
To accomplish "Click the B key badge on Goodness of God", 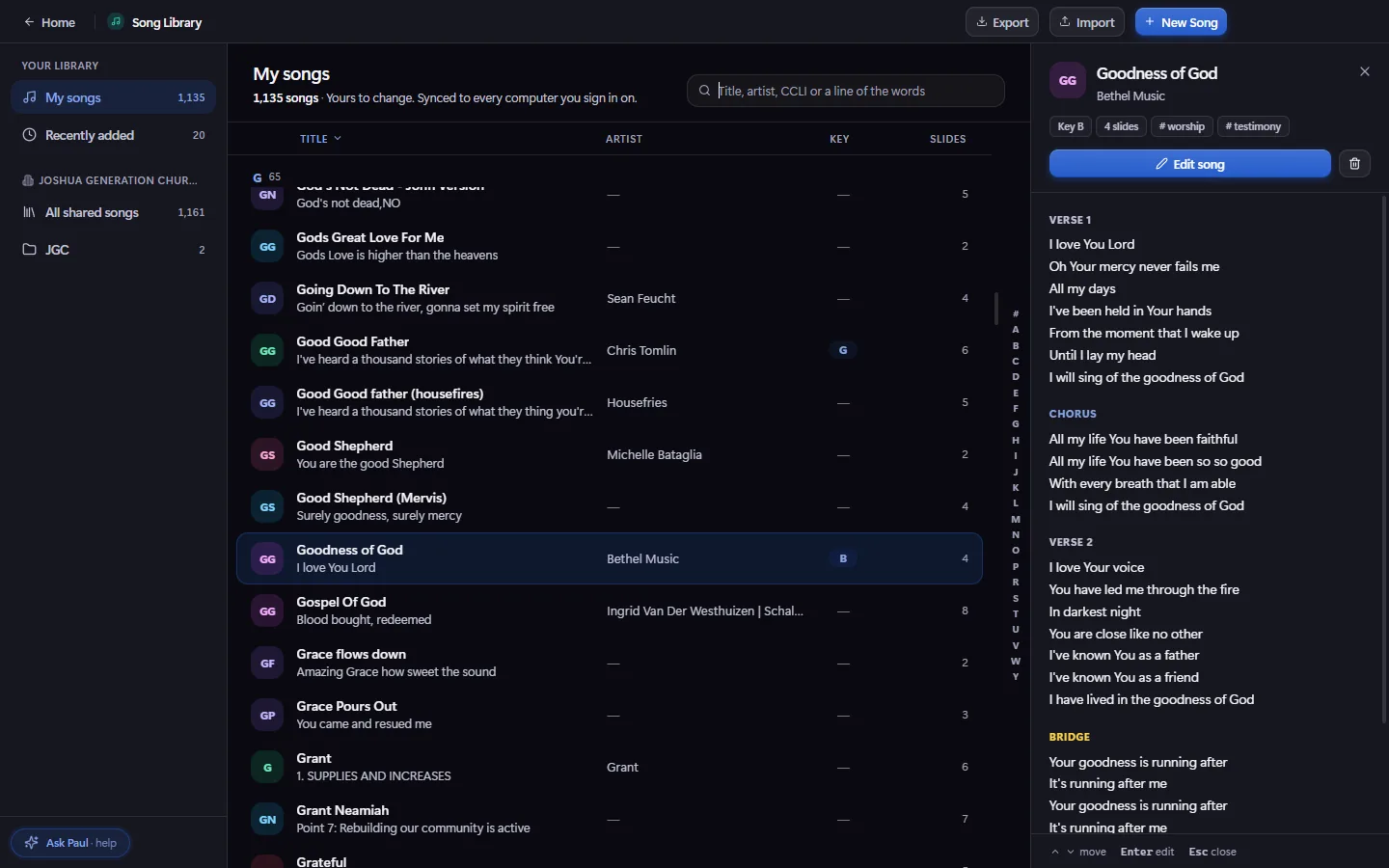I will [x=843, y=558].
